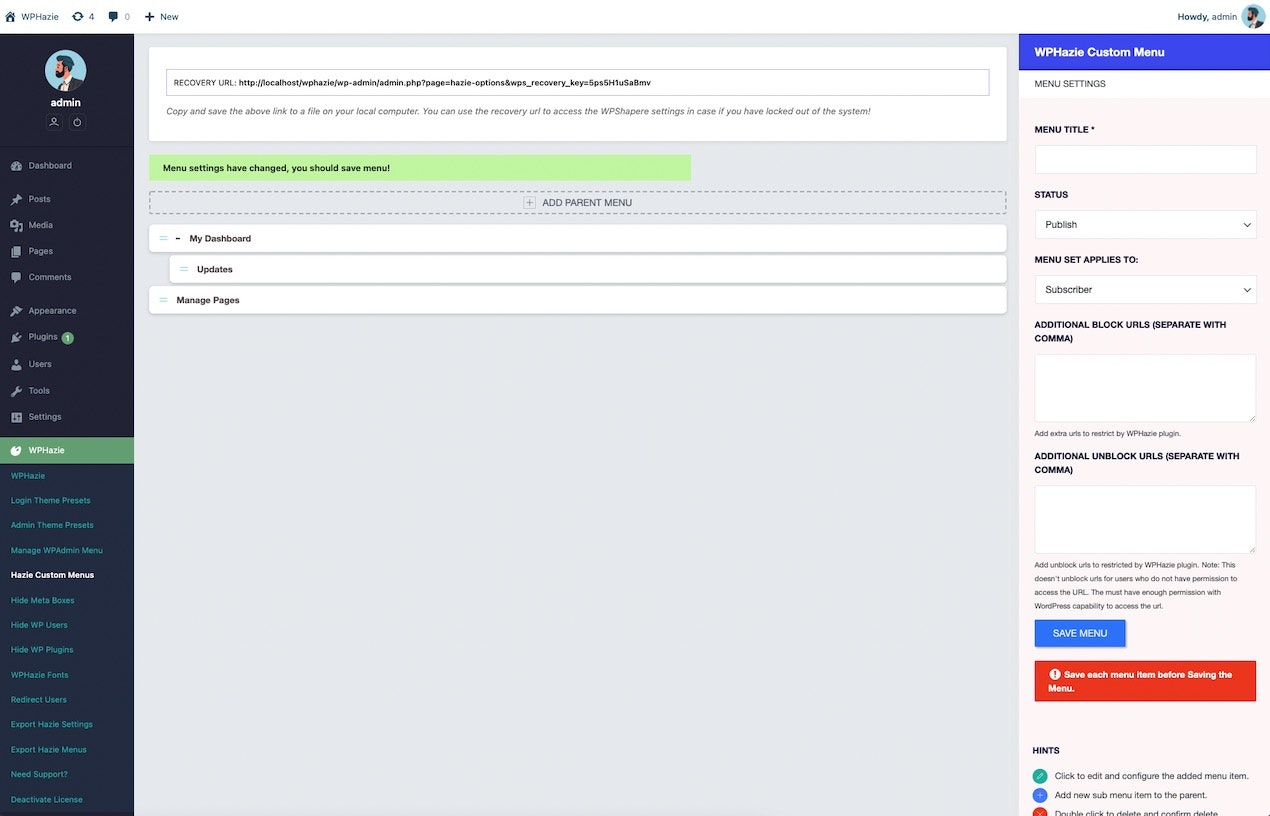Click the drag handle icon of My Dashboard
The image size is (1270, 816).
163,239
